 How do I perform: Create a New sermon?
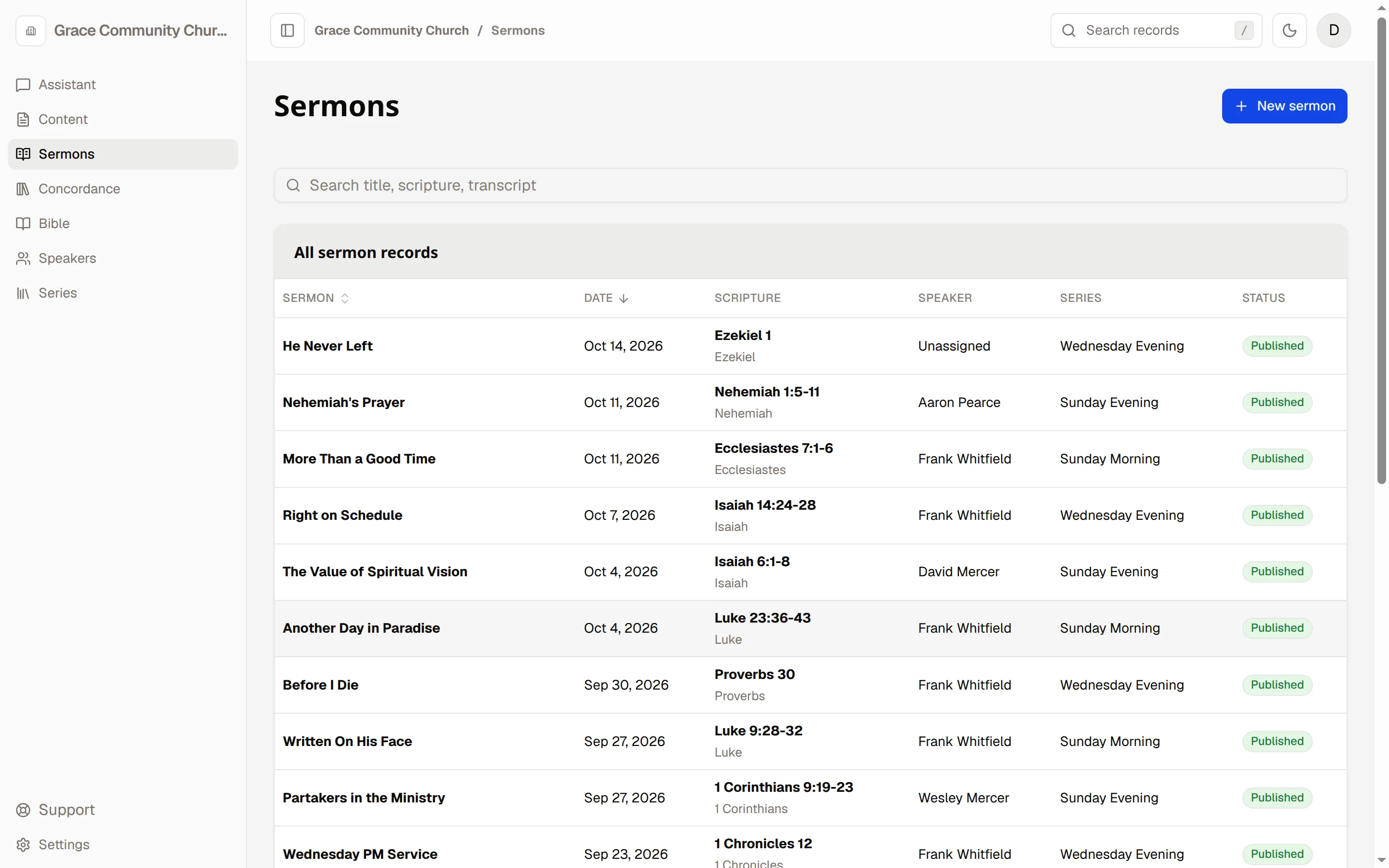click(x=1284, y=106)
